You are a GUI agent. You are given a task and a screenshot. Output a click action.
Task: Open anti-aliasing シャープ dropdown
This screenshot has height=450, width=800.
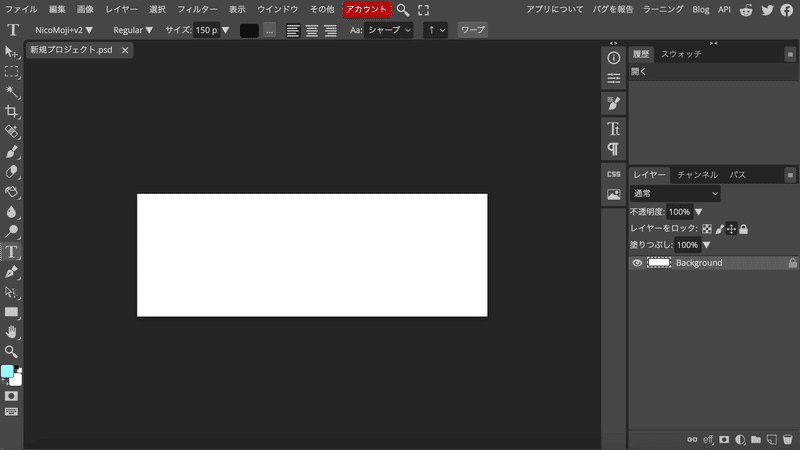(x=389, y=30)
